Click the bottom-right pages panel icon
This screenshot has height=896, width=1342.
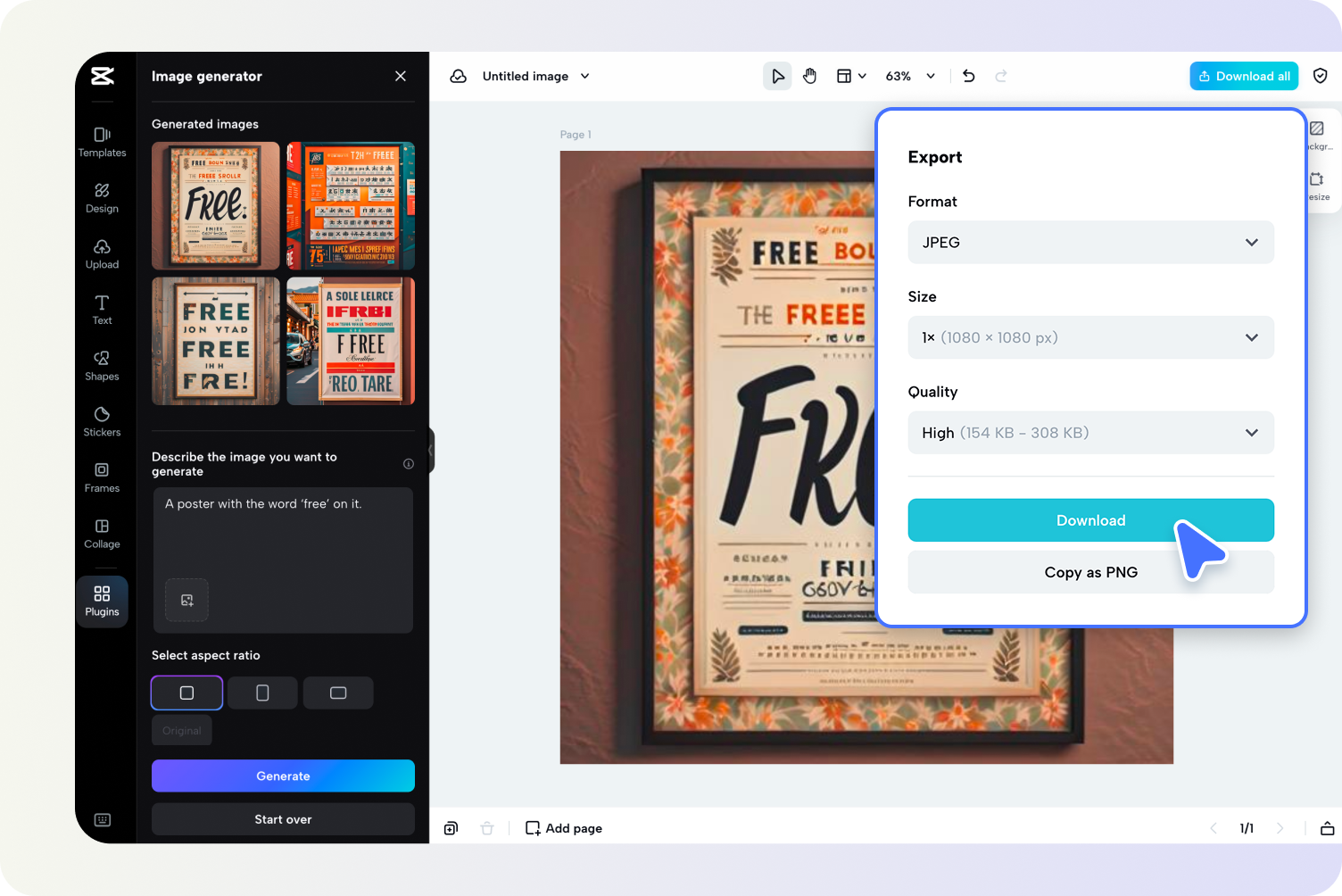coord(1328,828)
